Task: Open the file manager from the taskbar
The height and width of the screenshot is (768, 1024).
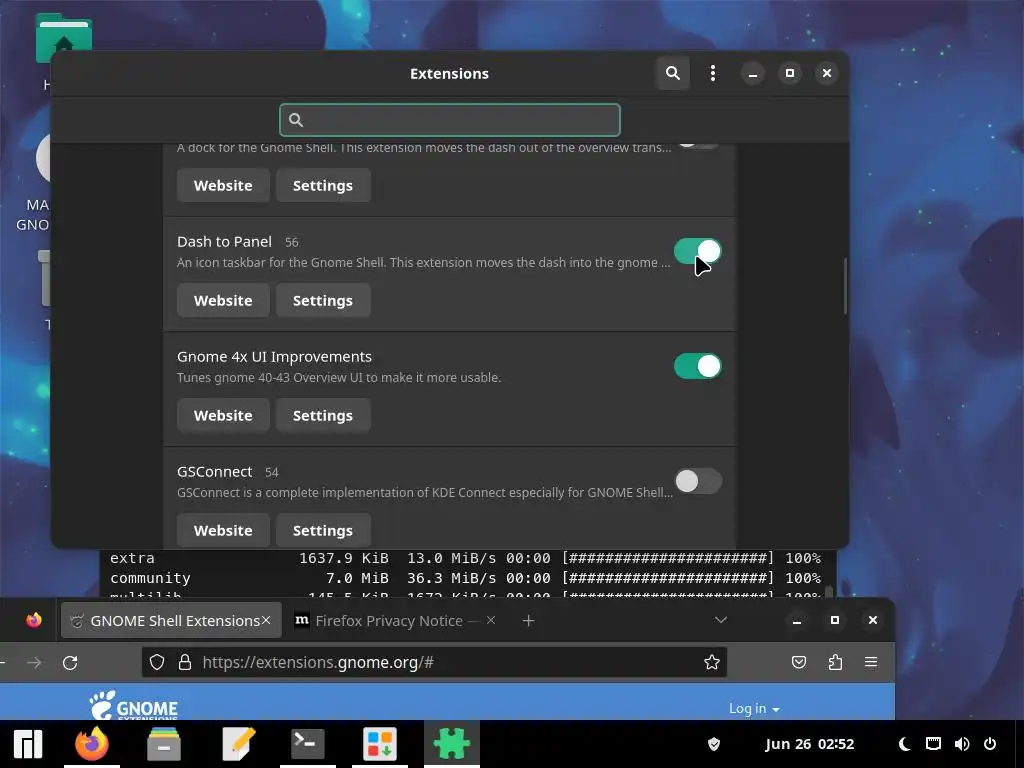Action: 163,744
